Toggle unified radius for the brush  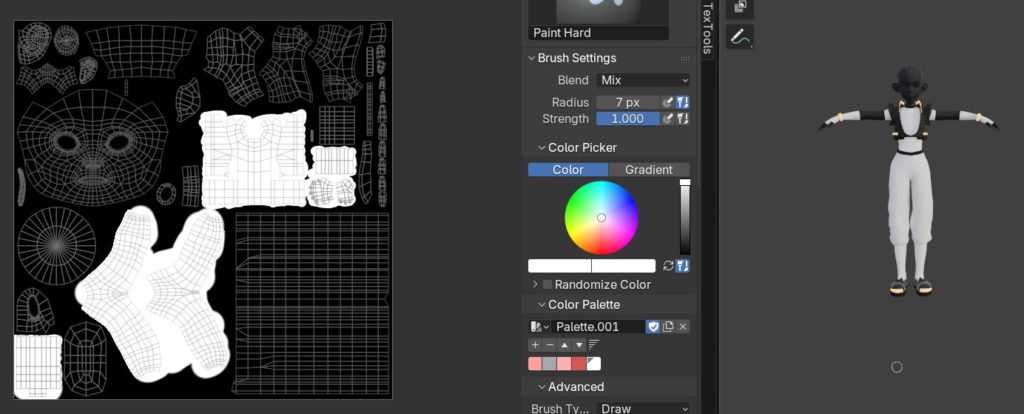click(x=683, y=102)
